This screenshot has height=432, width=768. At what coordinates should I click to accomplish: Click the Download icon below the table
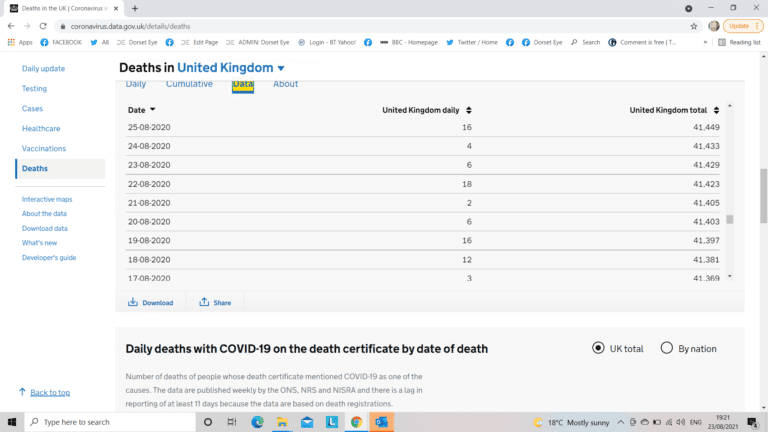133,302
